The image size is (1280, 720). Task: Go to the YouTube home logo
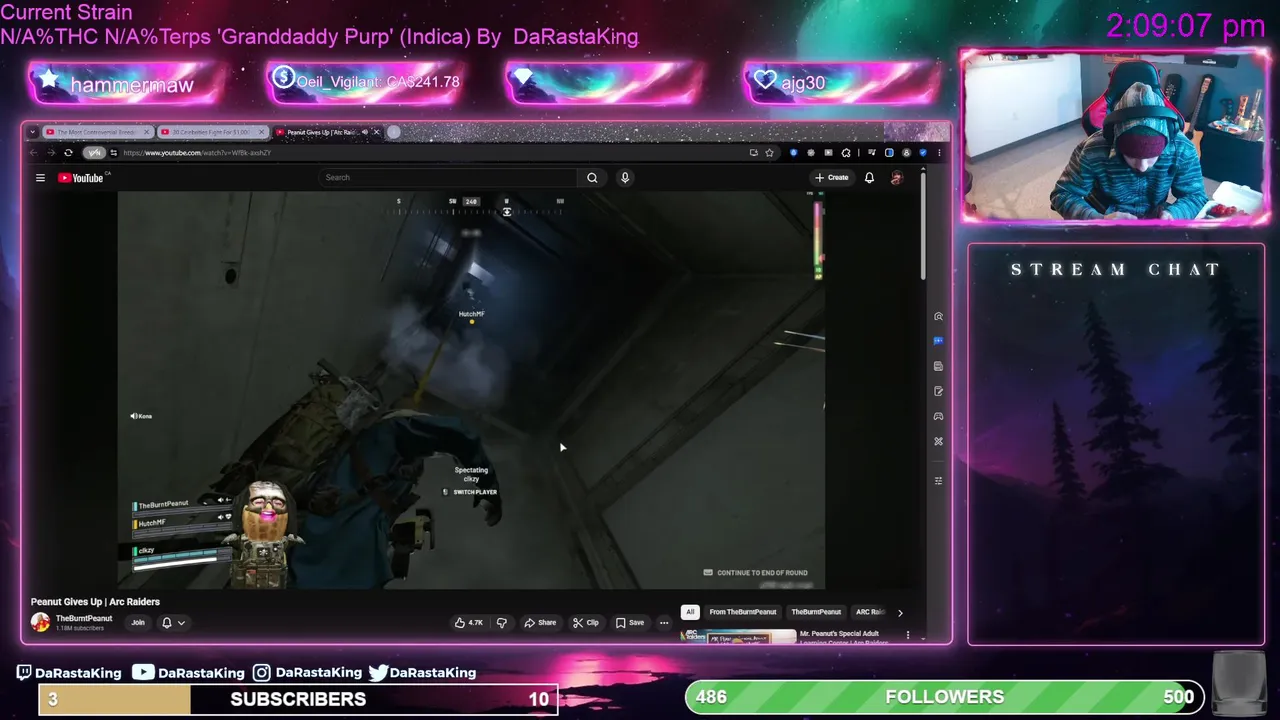click(x=80, y=178)
